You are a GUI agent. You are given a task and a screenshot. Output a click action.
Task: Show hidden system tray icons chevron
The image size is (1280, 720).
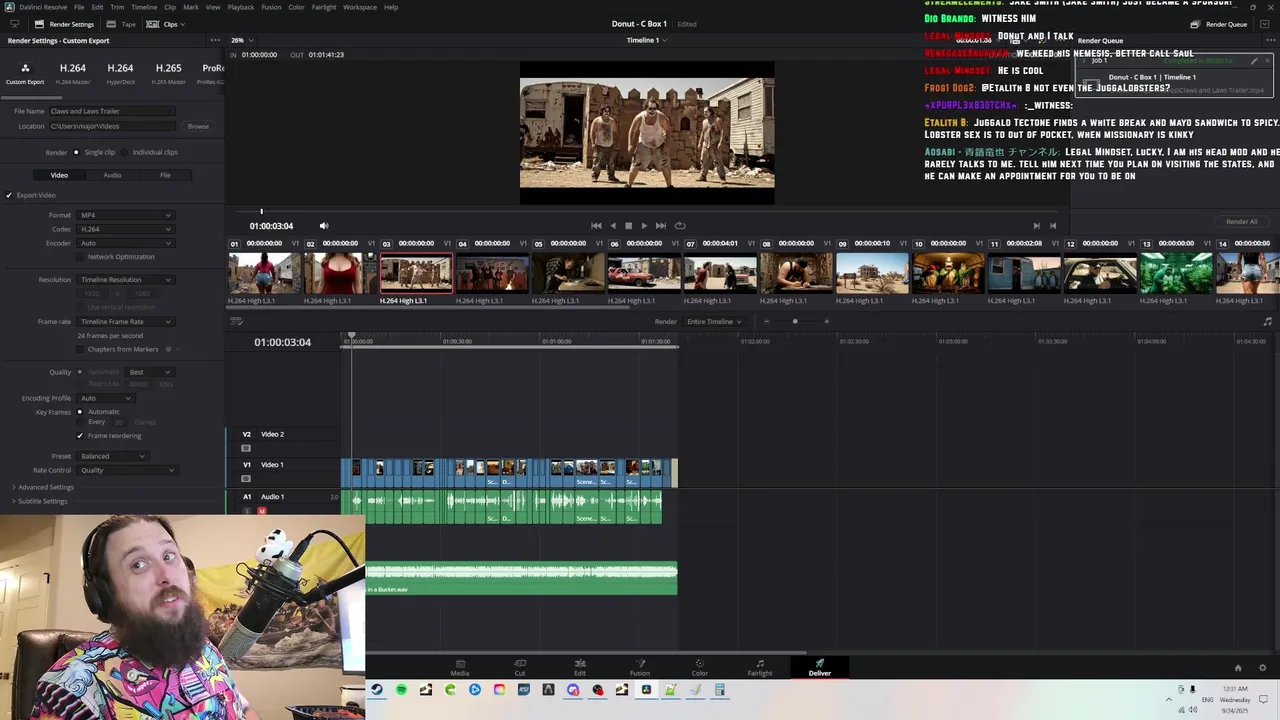click(x=1168, y=699)
